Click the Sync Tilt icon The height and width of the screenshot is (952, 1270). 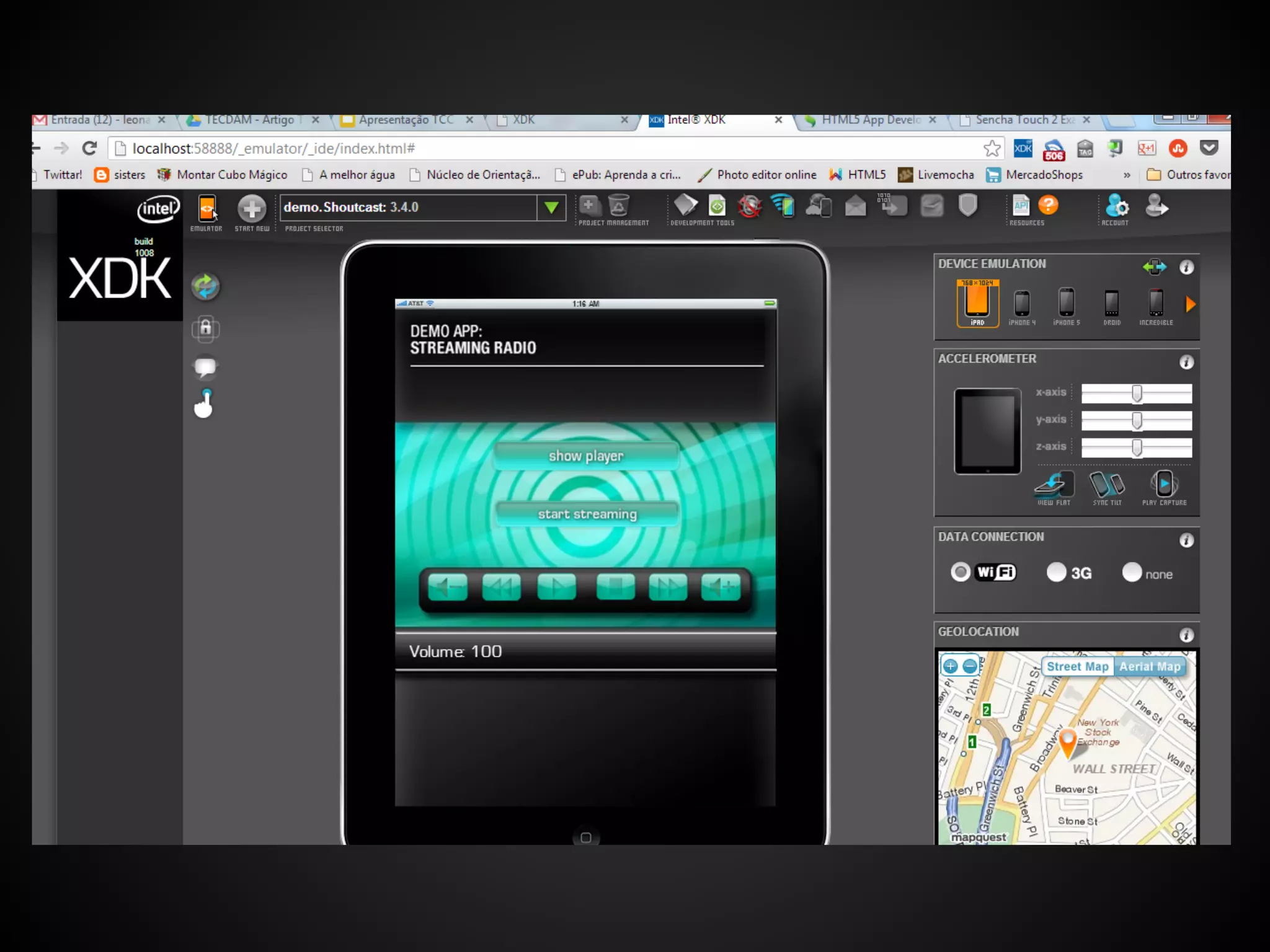coord(1107,485)
